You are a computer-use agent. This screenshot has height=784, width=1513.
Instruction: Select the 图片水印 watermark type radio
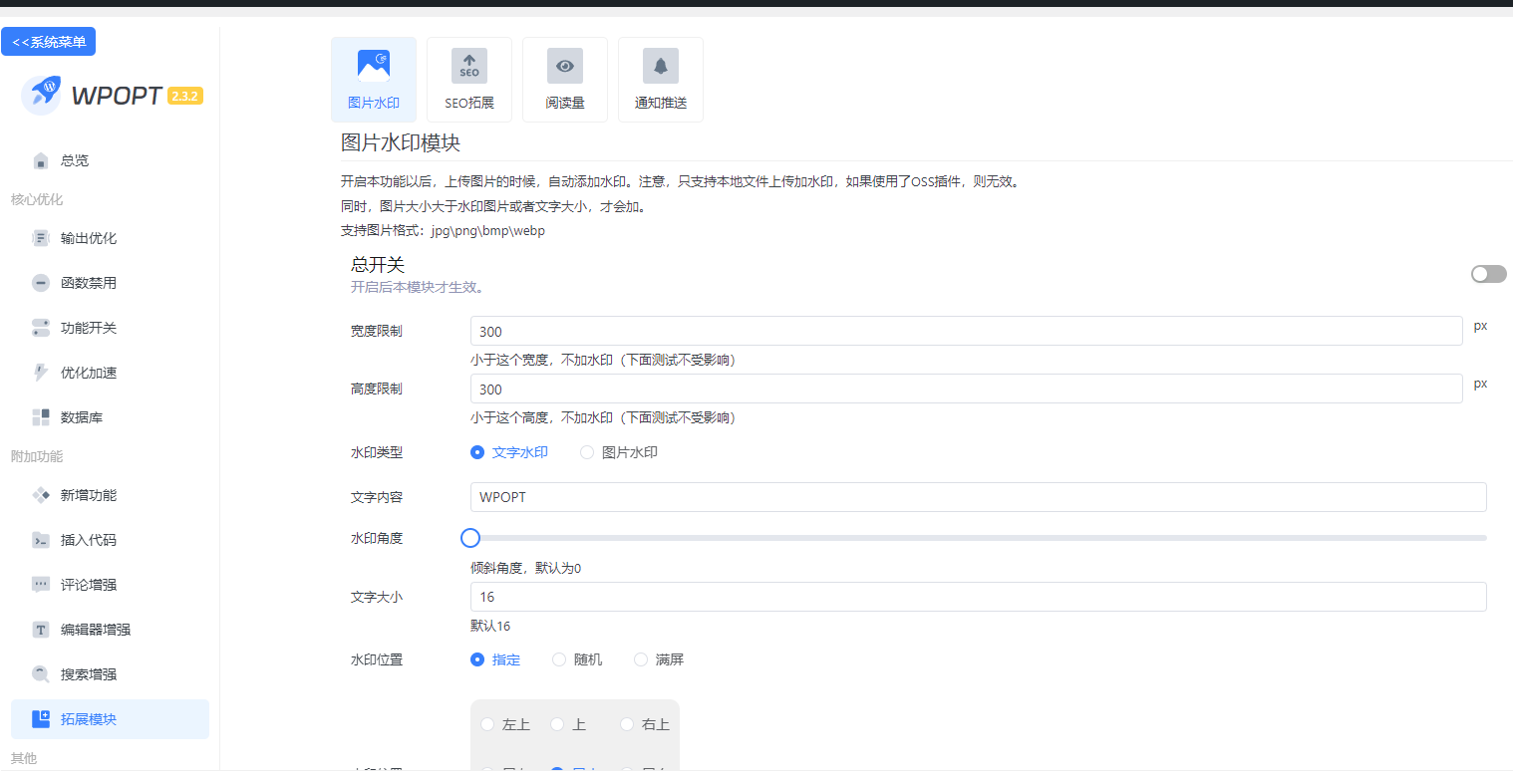pyautogui.click(x=587, y=452)
